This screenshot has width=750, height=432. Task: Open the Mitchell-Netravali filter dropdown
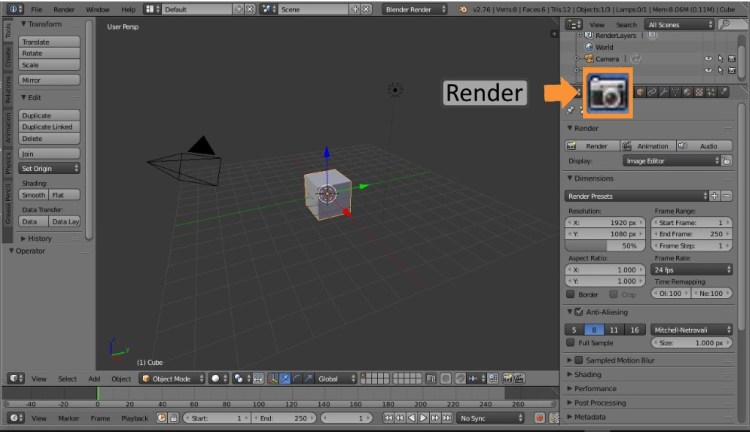[692, 330]
